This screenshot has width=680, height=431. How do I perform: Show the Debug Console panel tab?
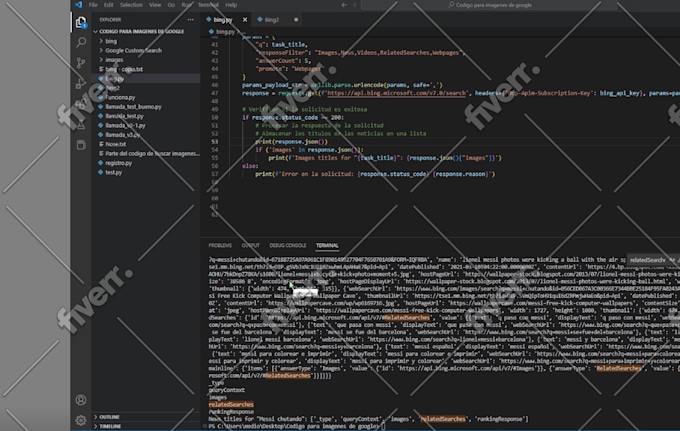click(x=288, y=245)
